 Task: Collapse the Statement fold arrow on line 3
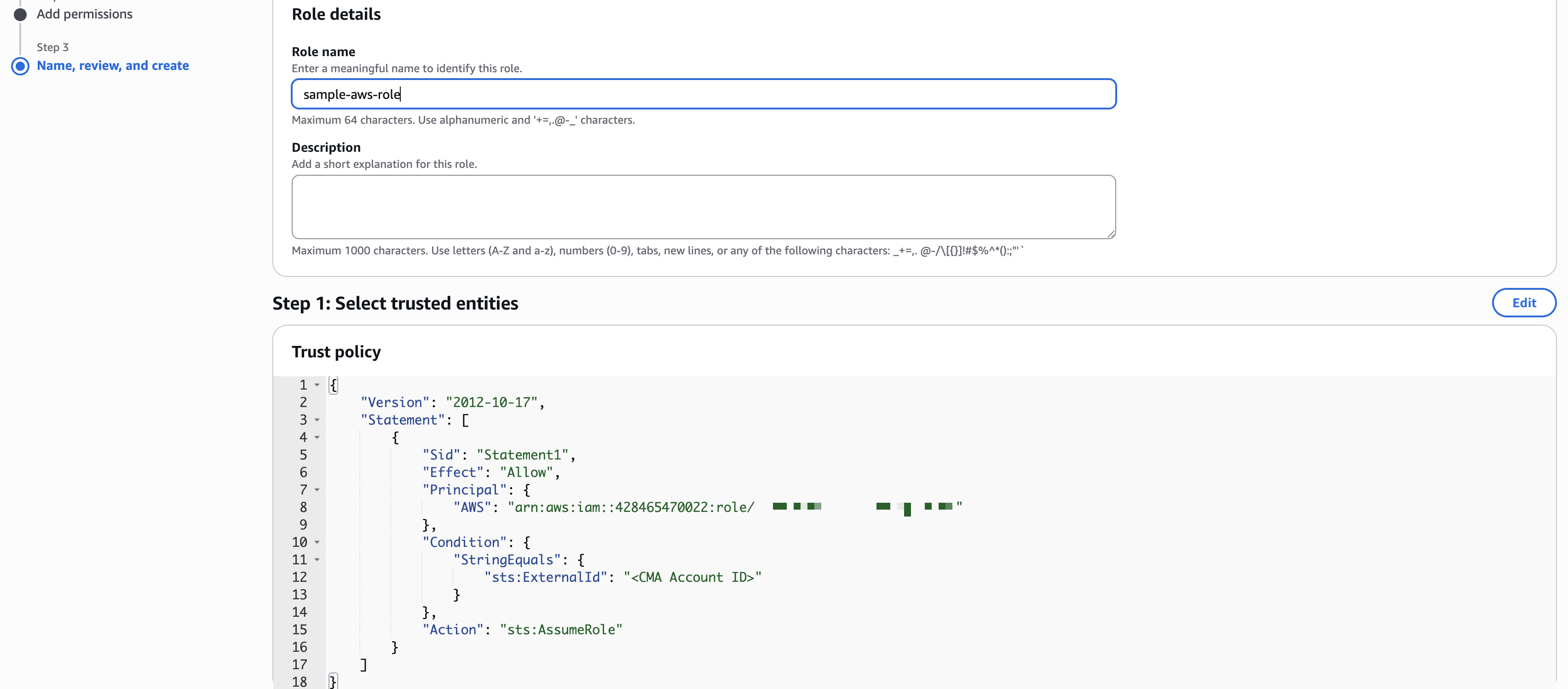tap(317, 420)
